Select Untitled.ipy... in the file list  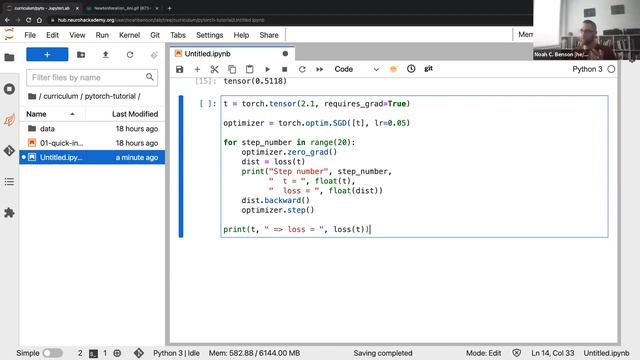coord(92,157)
